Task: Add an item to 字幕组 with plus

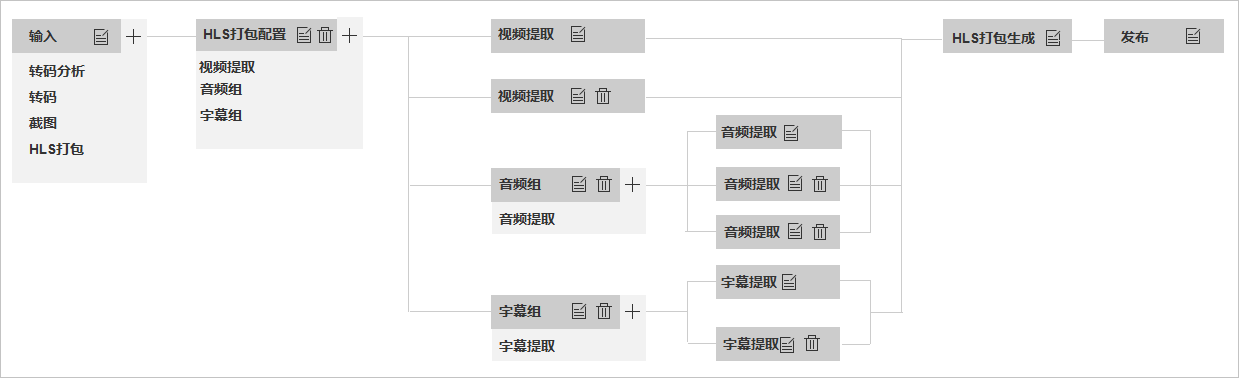Action: coord(632,311)
